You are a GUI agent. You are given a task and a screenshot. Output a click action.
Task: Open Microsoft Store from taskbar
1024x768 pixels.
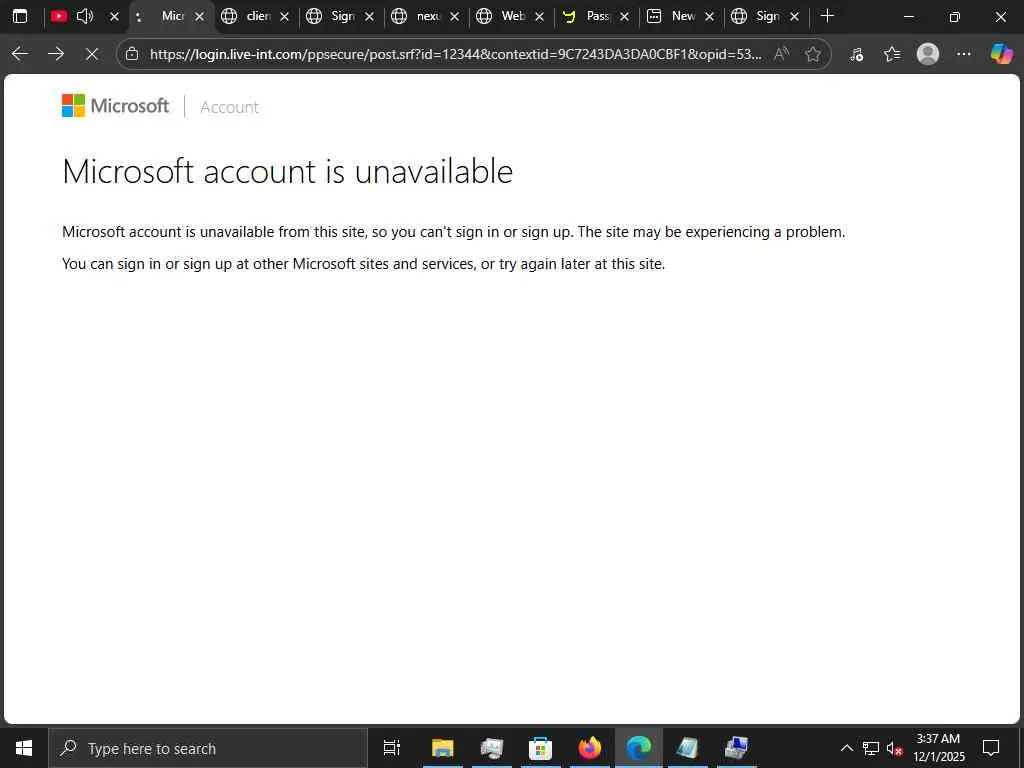540,748
